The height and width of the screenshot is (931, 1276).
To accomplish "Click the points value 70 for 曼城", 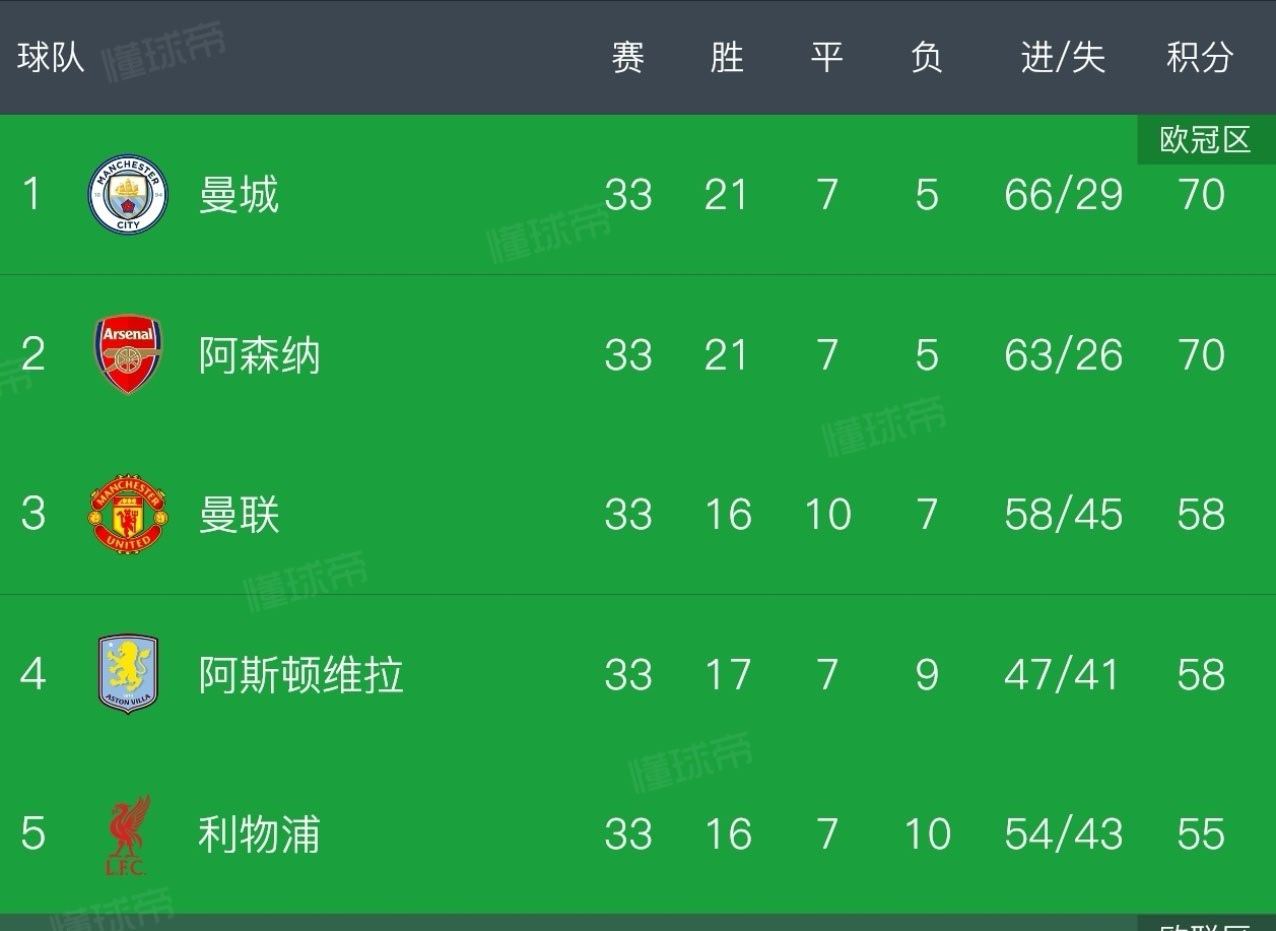I will coord(1202,195).
